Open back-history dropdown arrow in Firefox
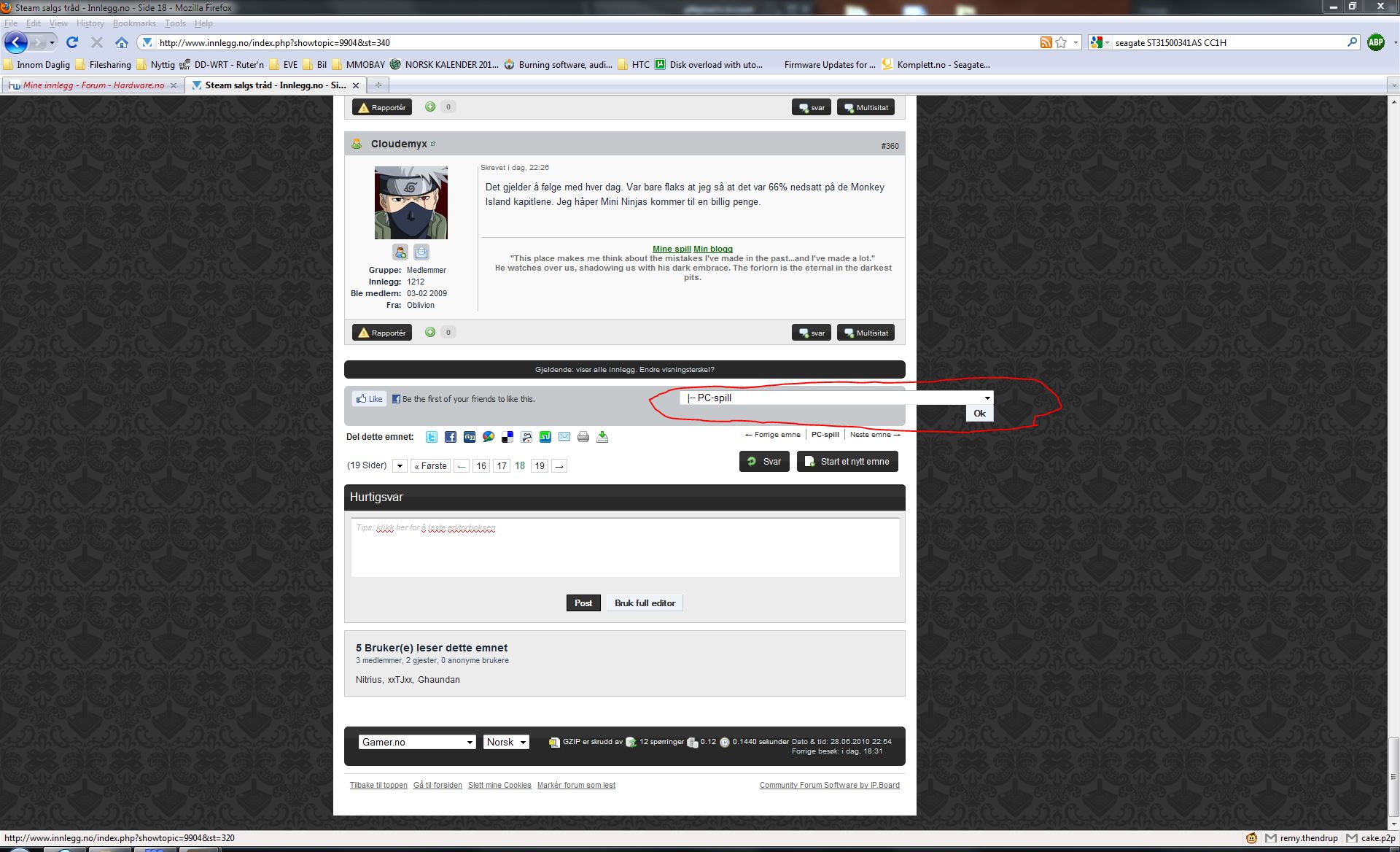 pyautogui.click(x=52, y=42)
